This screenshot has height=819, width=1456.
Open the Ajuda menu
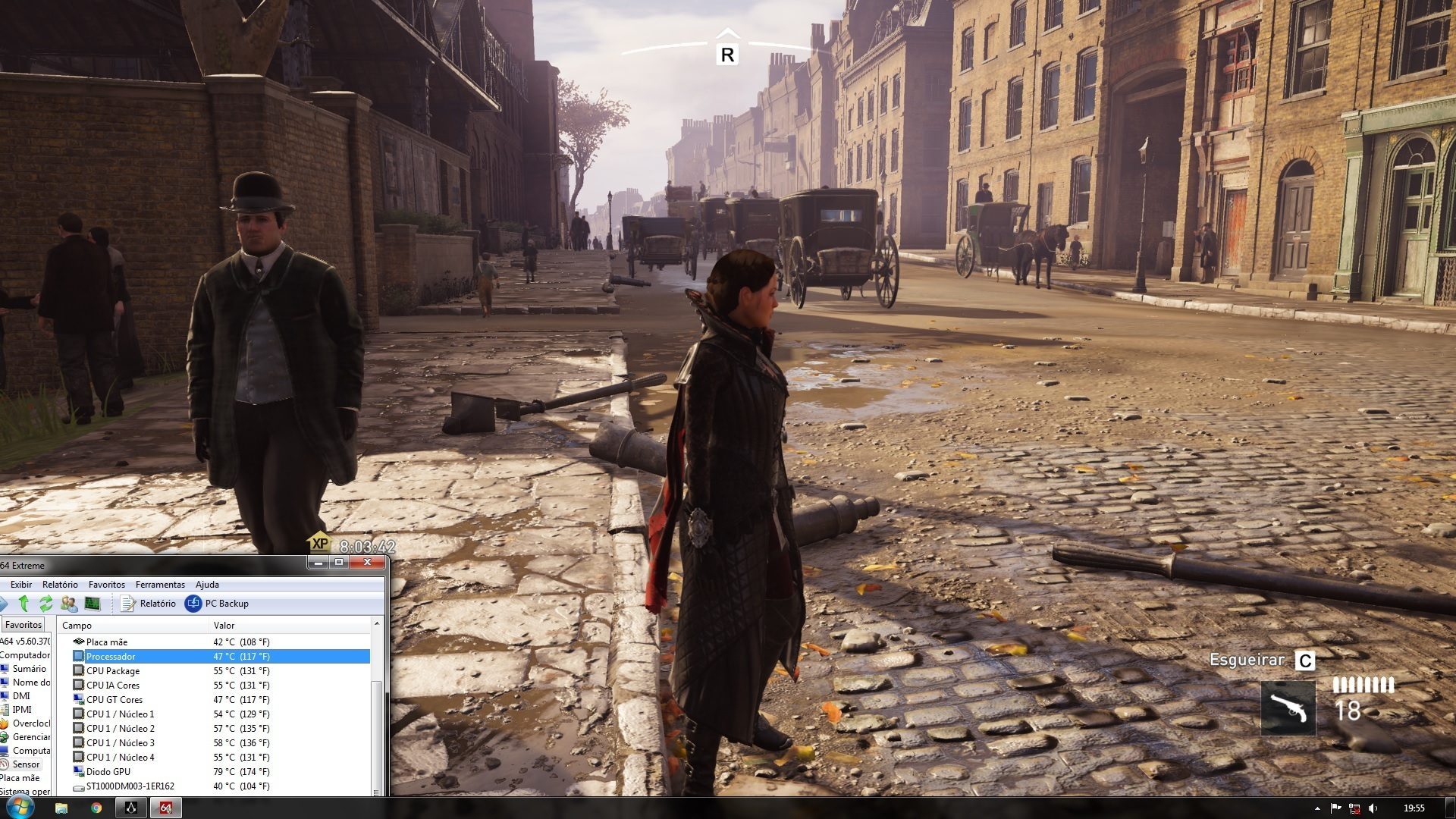coord(207,585)
